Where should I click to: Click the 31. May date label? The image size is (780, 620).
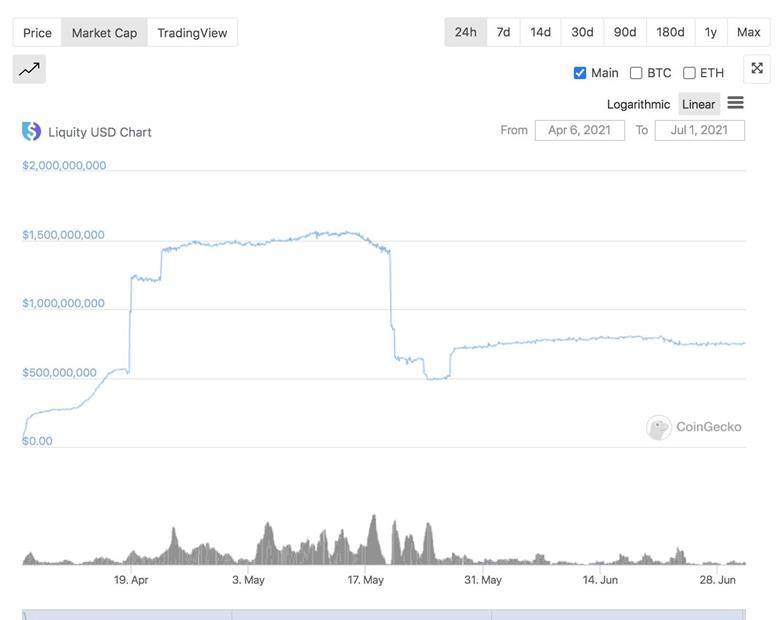tap(483, 580)
